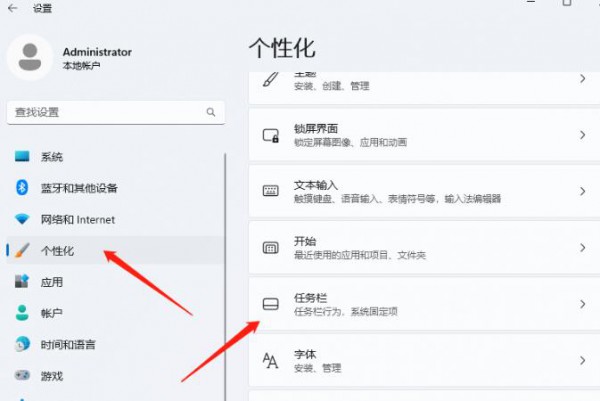Click the search magnifier icon
The height and width of the screenshot is (401, 600).
click(x=210, y=113)
